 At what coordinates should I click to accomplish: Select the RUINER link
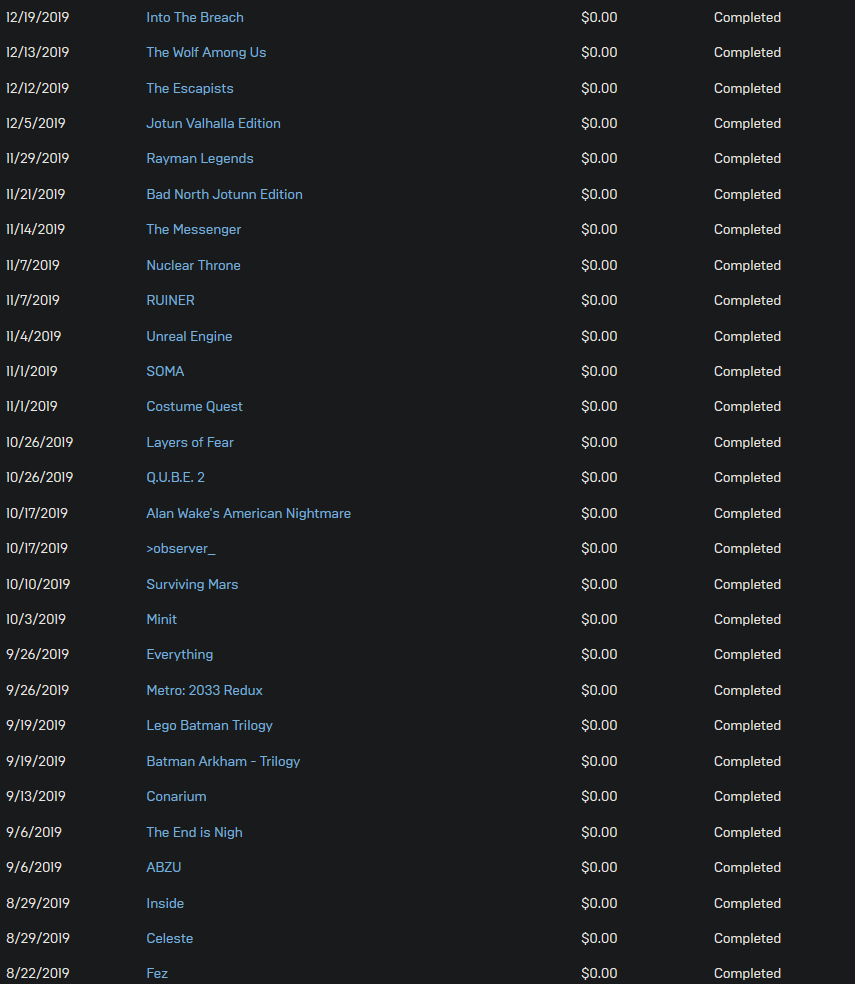pos(170,301)
